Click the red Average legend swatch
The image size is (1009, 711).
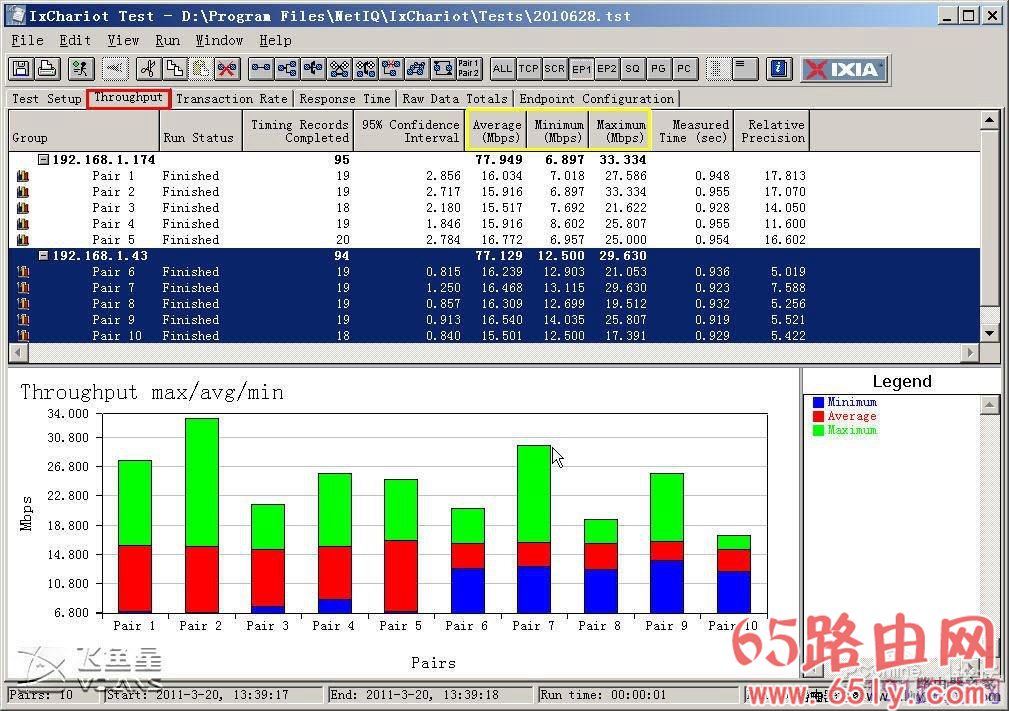(x=819, y=416)
